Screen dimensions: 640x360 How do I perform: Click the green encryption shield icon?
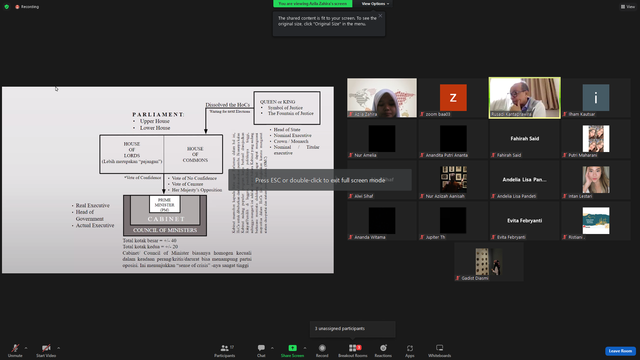7,7
